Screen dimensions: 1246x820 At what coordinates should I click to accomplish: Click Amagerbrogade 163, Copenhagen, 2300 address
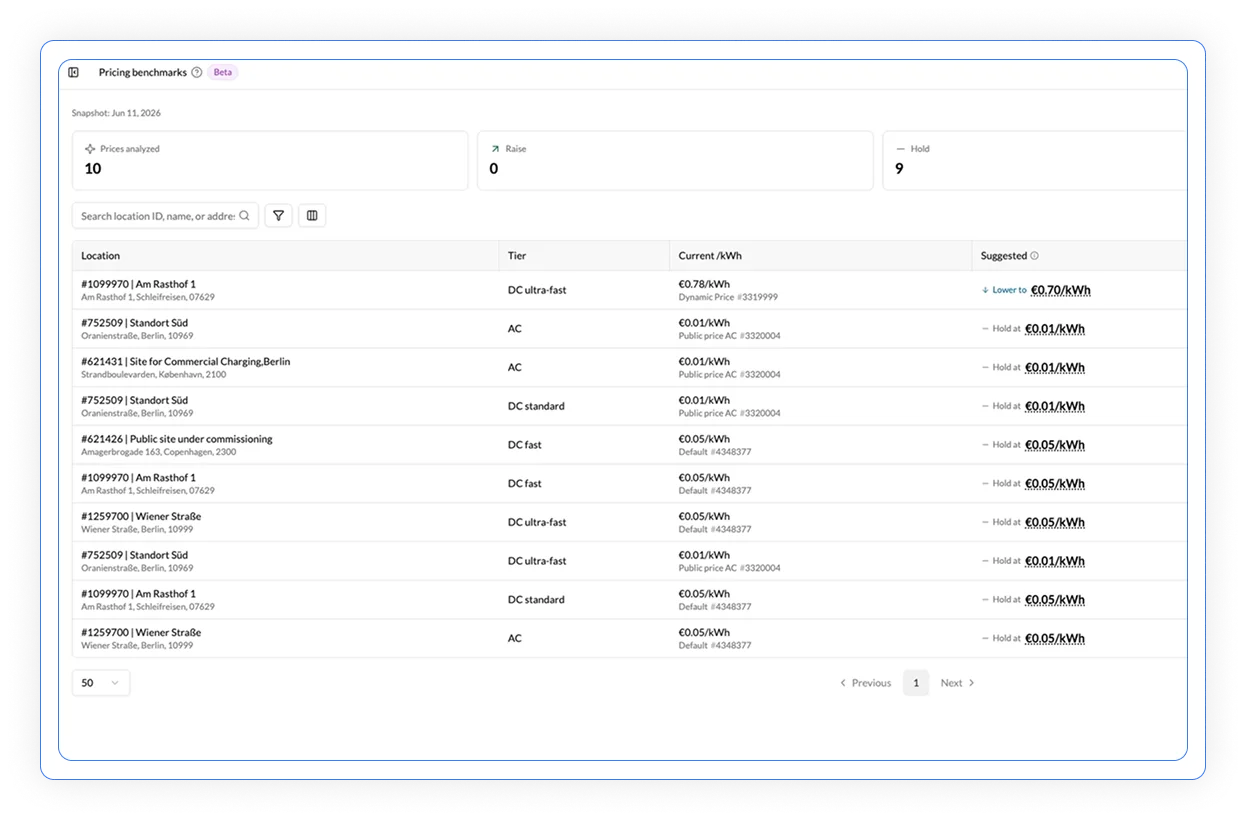click(x=159, y=452)
